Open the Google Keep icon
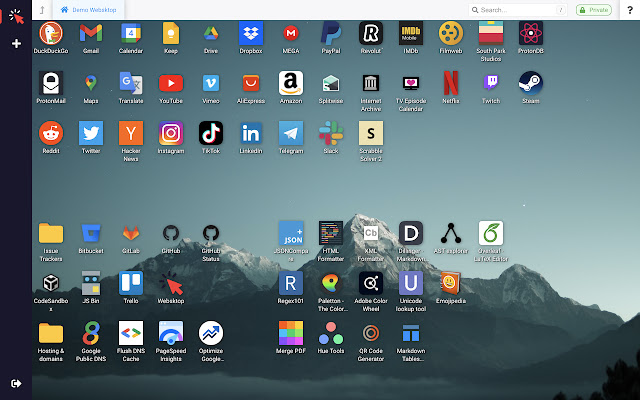640x400 pixels. point(171,33)
